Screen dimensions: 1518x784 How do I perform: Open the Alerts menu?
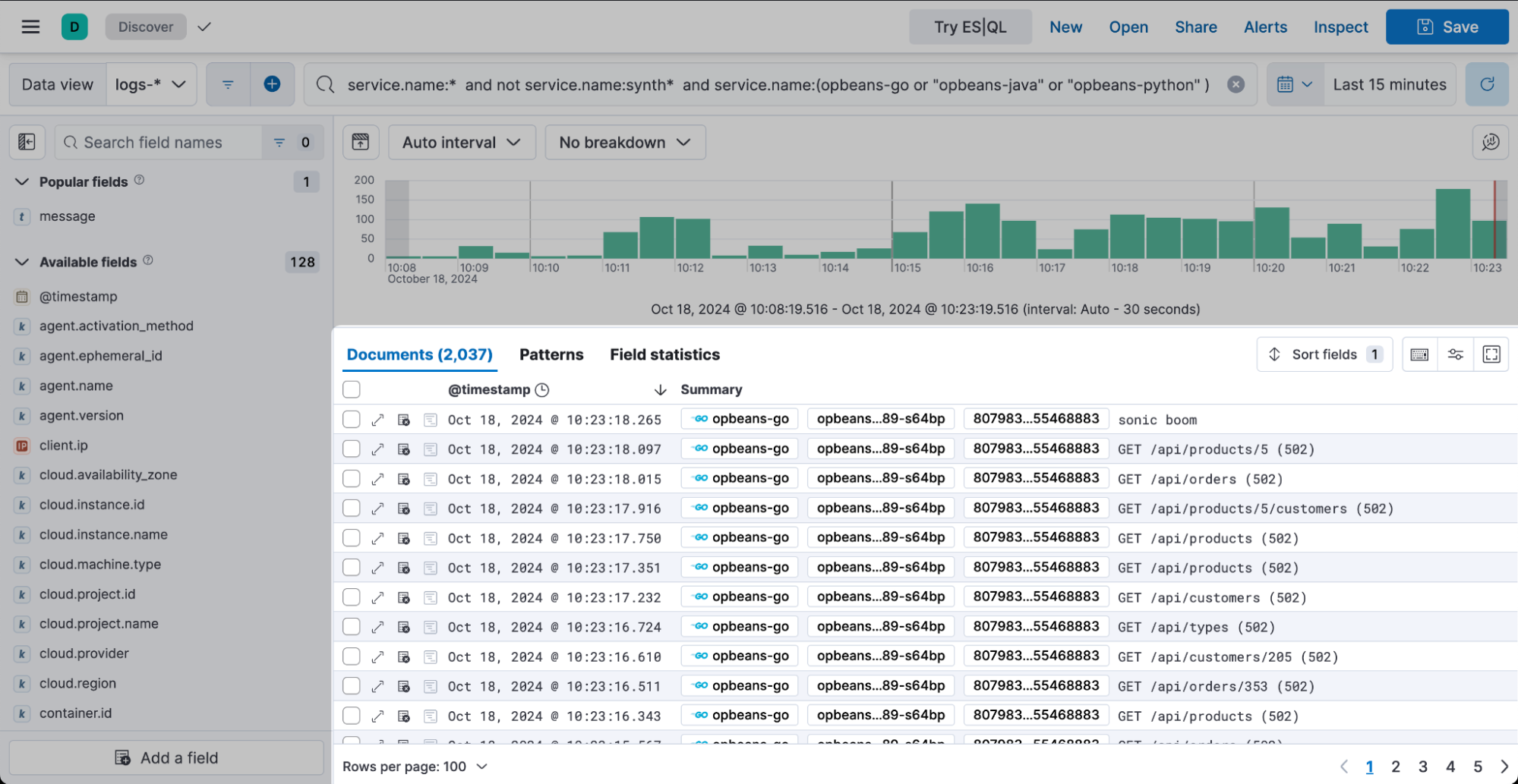1265,27
